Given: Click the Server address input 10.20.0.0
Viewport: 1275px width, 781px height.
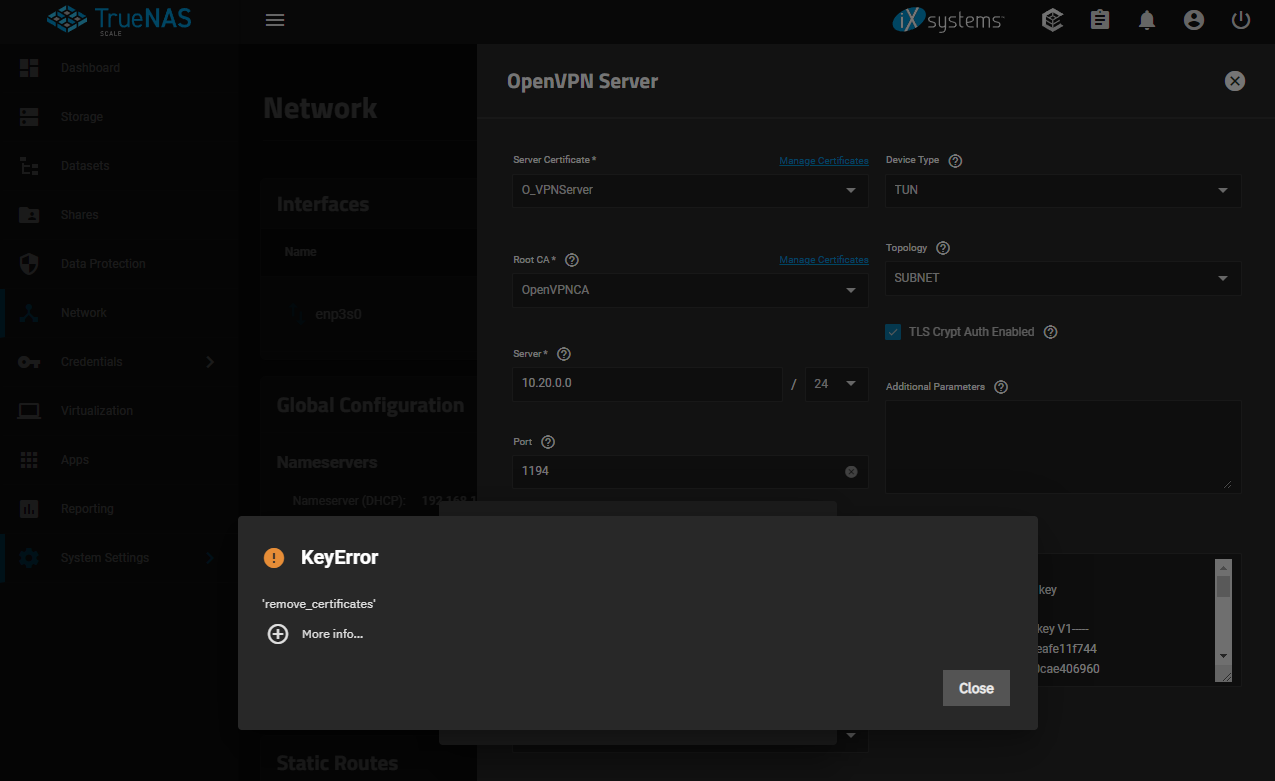Looking at the screenshot, I should (x=647, y=384).
